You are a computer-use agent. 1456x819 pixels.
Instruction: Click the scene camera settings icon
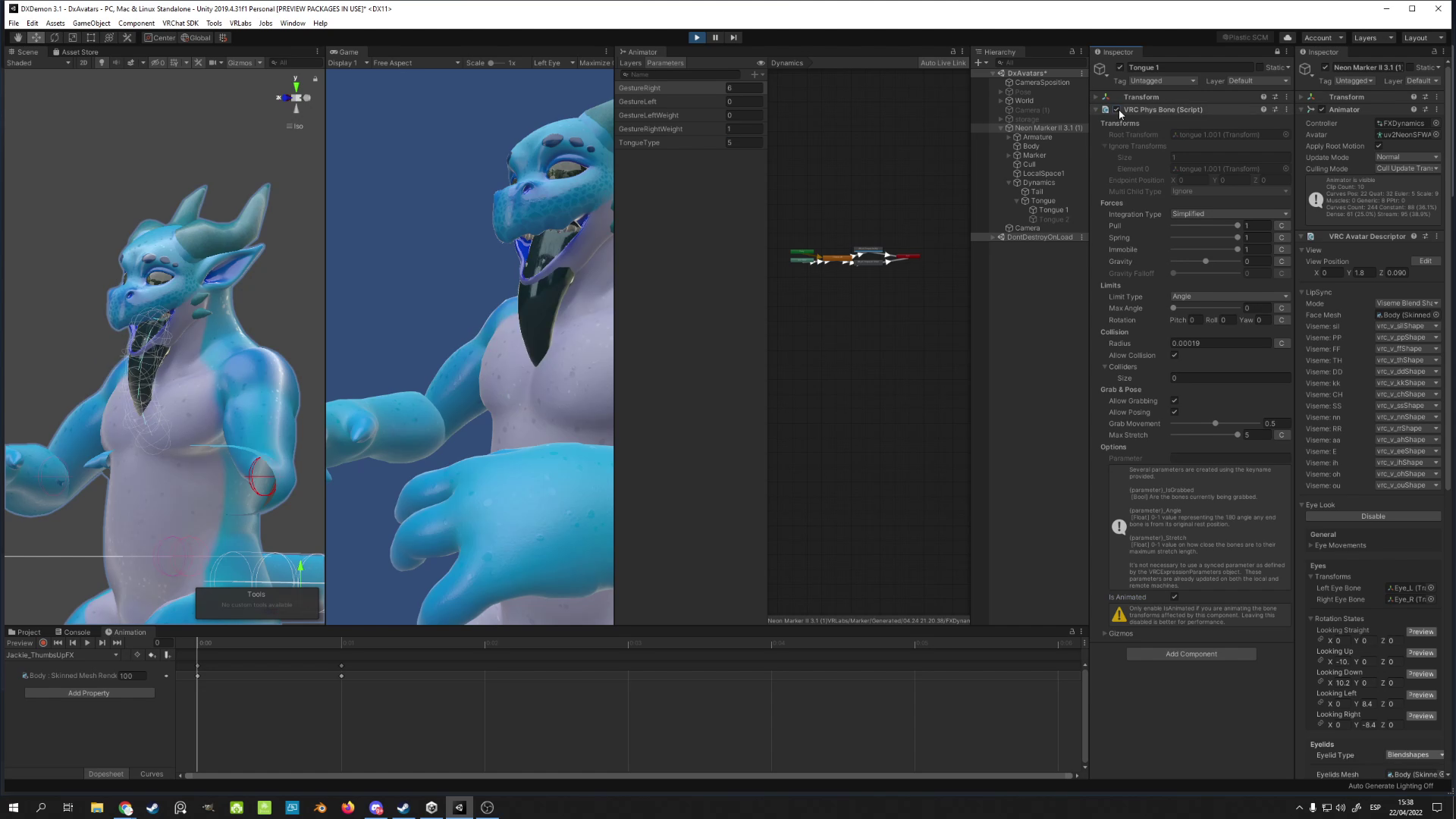coord(213,63)
